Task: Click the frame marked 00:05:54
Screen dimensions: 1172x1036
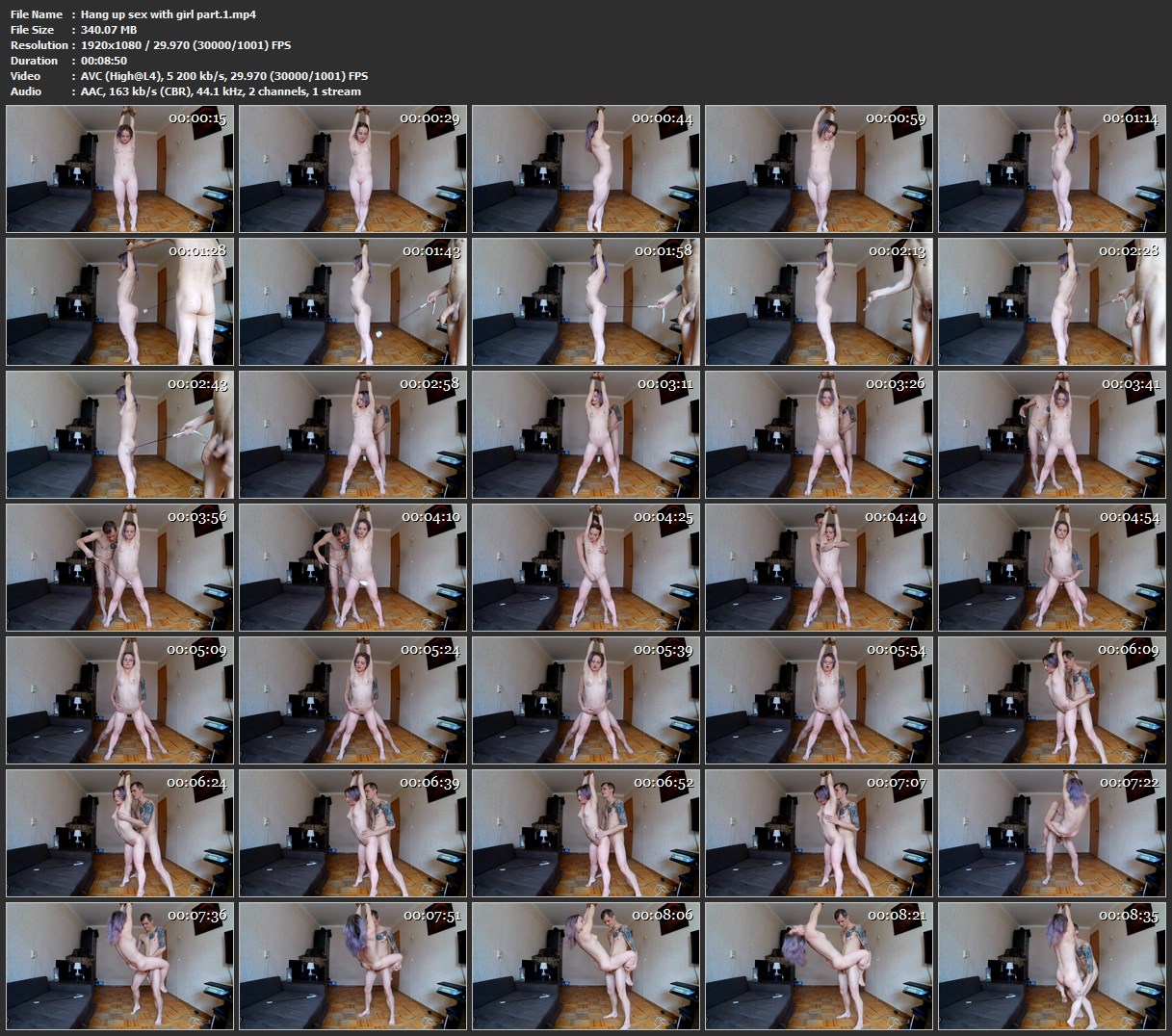Action: [819, 700]
